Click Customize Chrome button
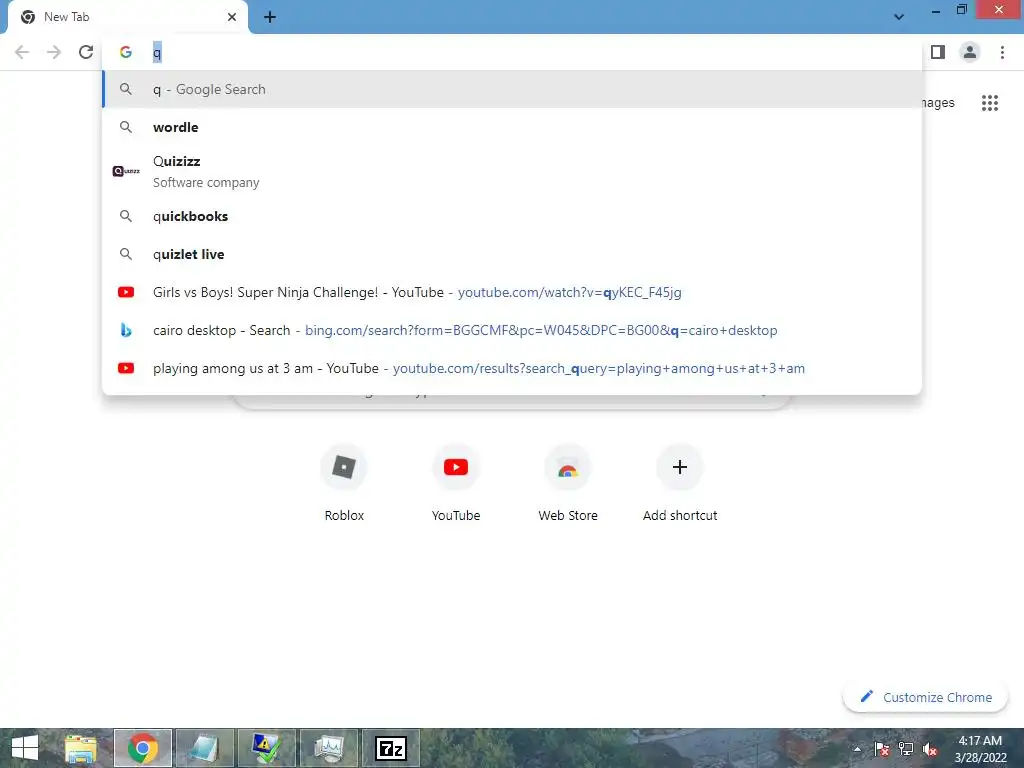Image resolution: width=1024 pixels, height=768 pixels. (926, 697)
